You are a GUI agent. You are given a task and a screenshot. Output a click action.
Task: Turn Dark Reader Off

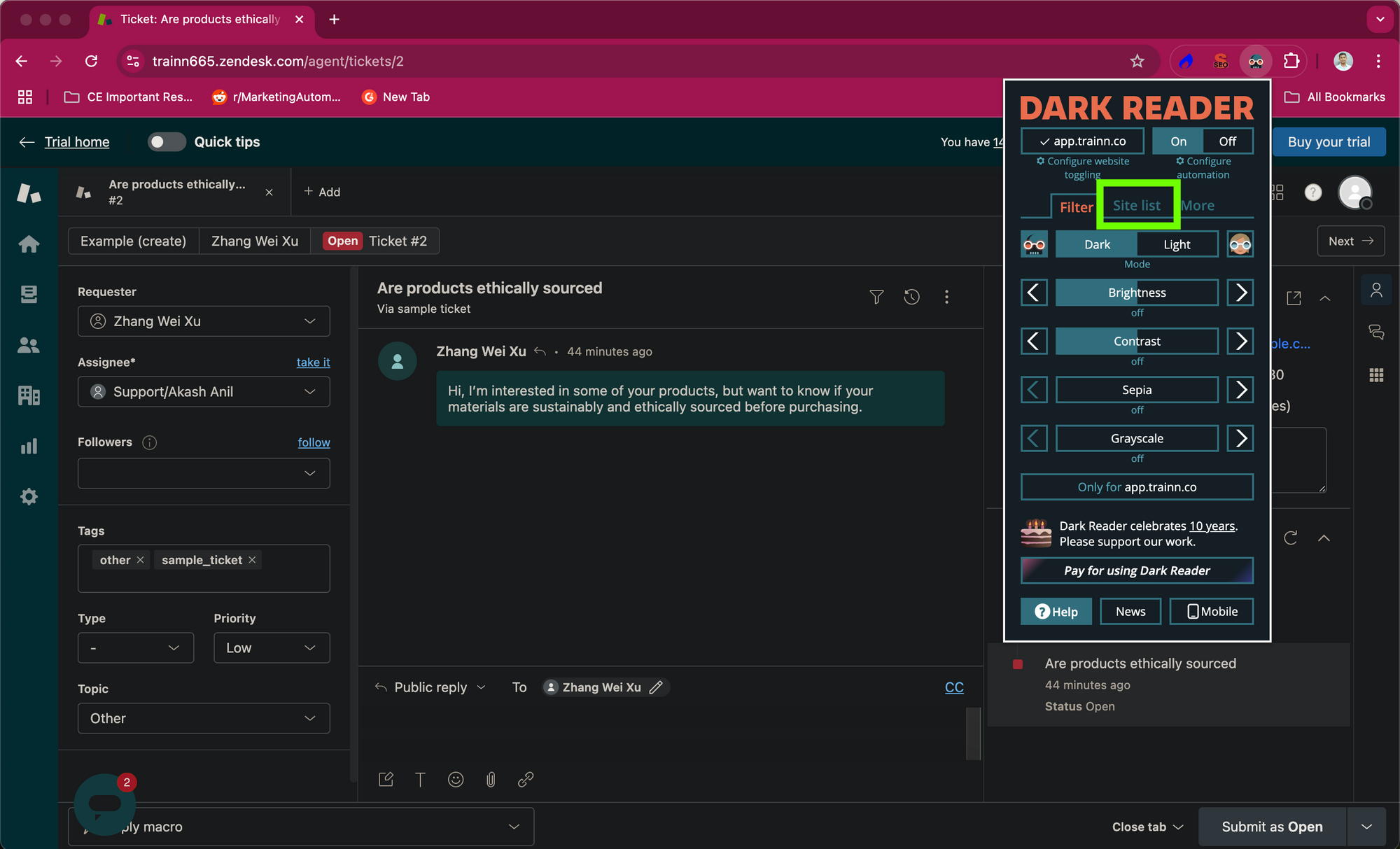click(1228, 141)
